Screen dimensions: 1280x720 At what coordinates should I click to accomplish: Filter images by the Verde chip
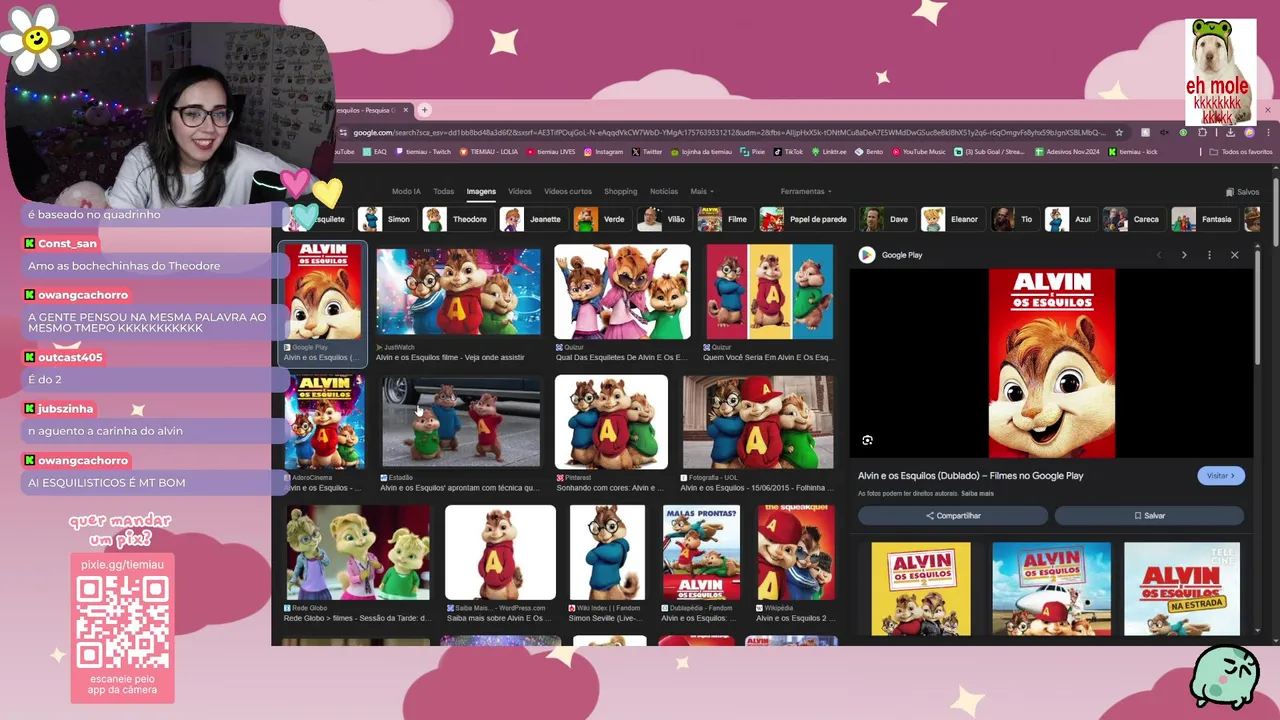click(601, 219)
